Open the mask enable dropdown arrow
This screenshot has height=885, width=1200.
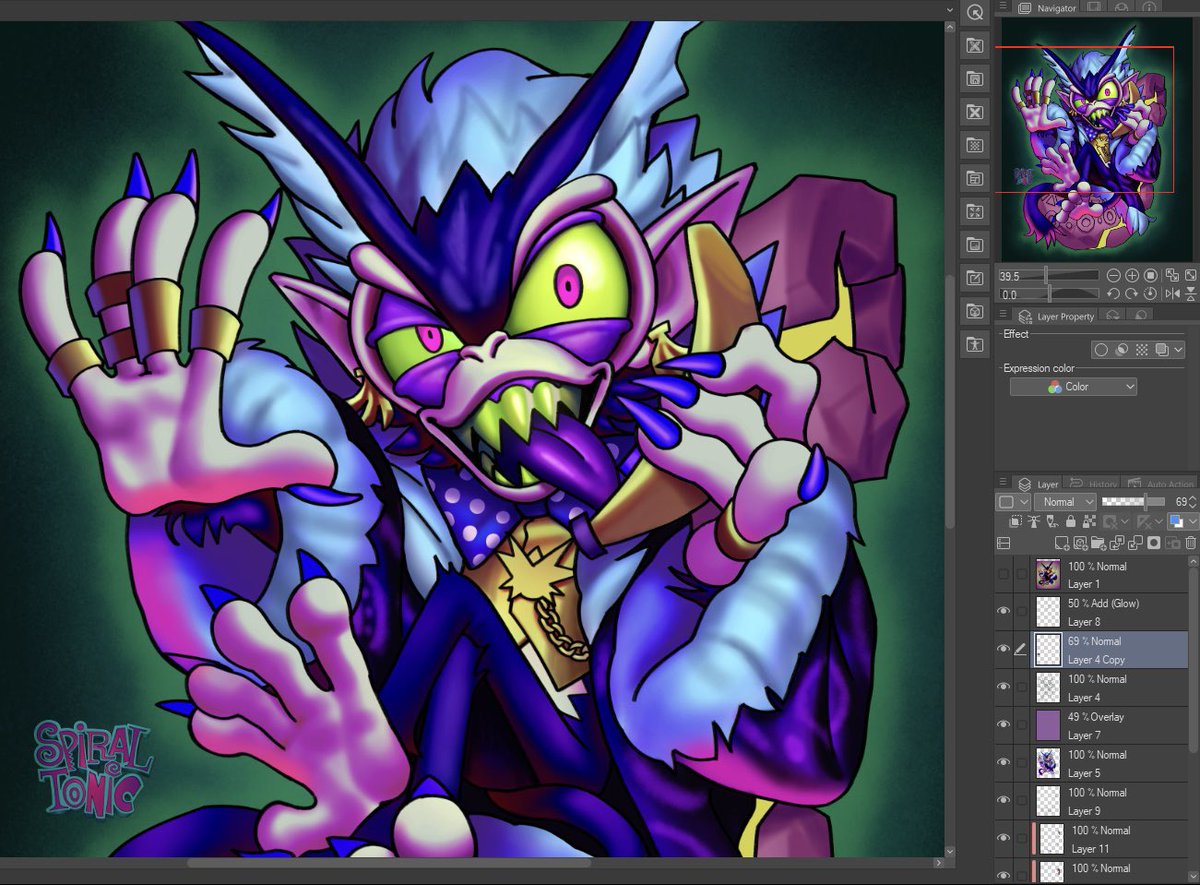[x=1125, y=521]
